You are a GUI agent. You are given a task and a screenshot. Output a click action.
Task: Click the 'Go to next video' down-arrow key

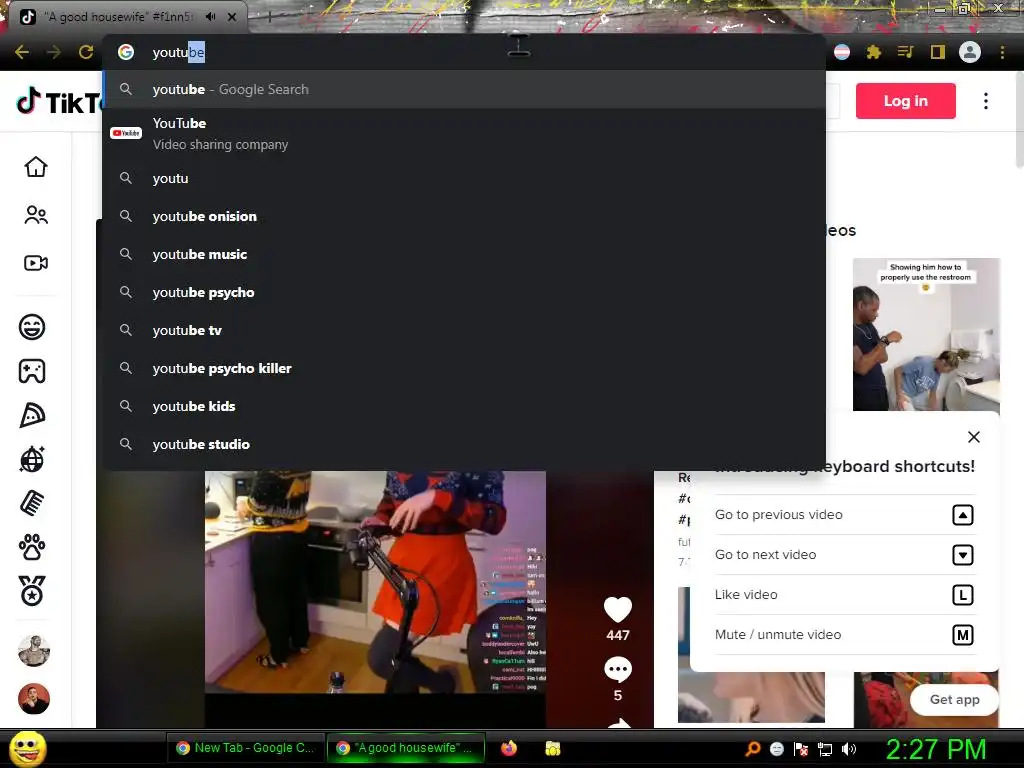coord(963,555)
